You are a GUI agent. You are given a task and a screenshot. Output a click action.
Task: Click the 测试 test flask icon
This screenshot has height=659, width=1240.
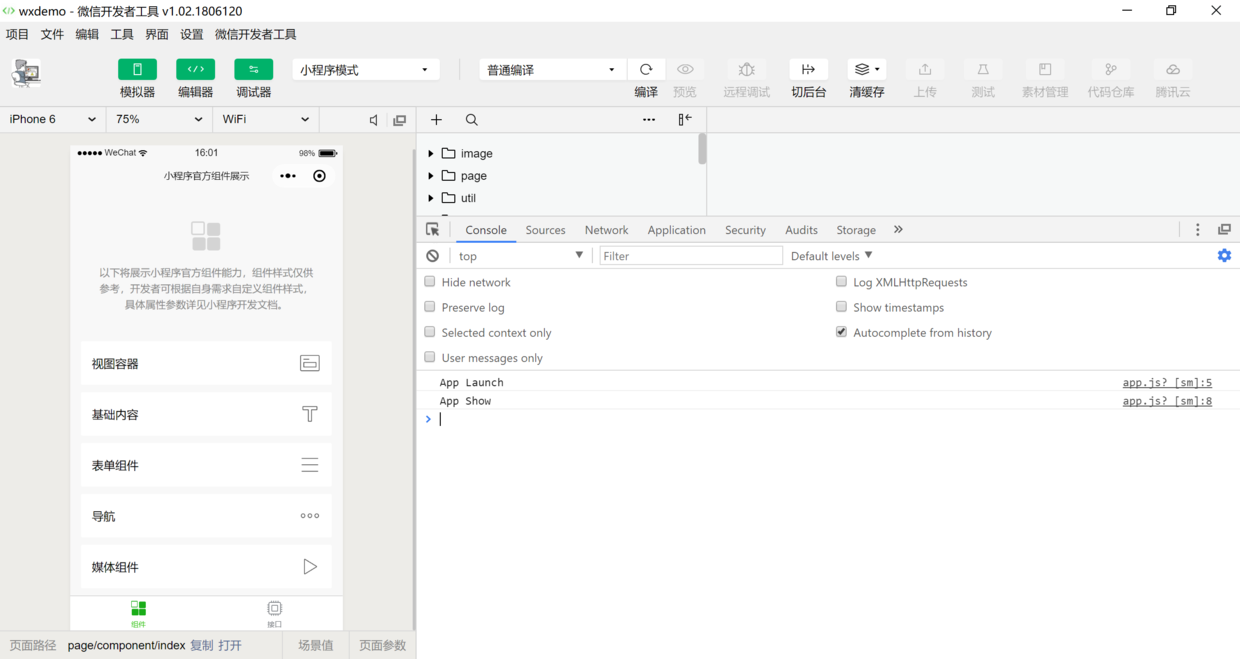983,69
